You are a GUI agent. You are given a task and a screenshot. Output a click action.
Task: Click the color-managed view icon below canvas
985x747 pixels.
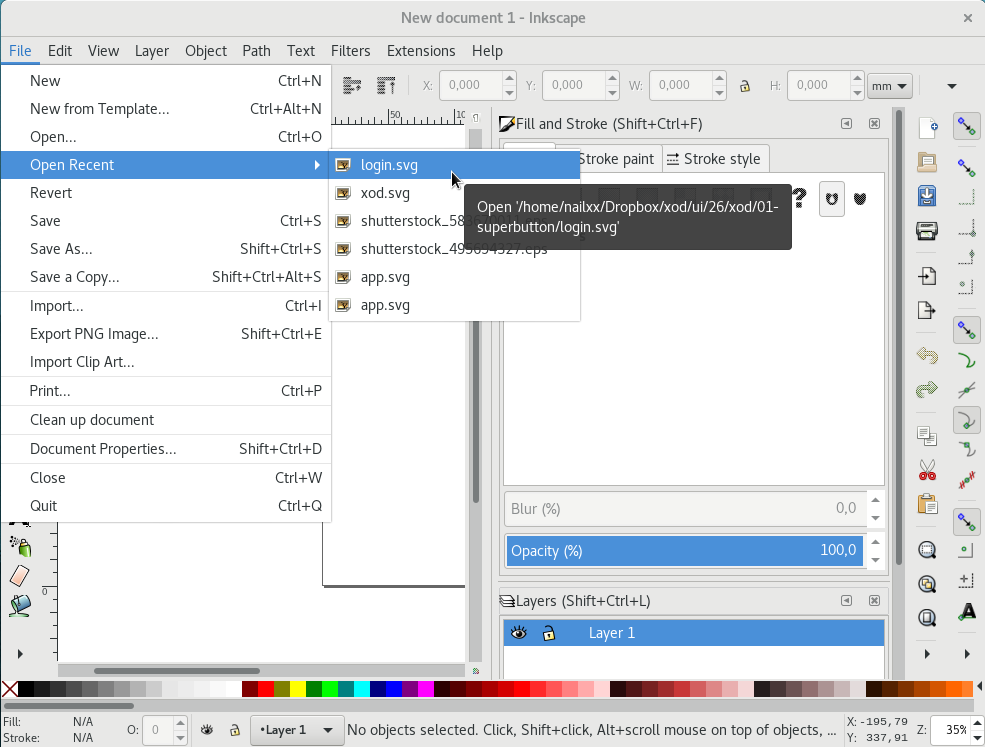pos(476,671)
